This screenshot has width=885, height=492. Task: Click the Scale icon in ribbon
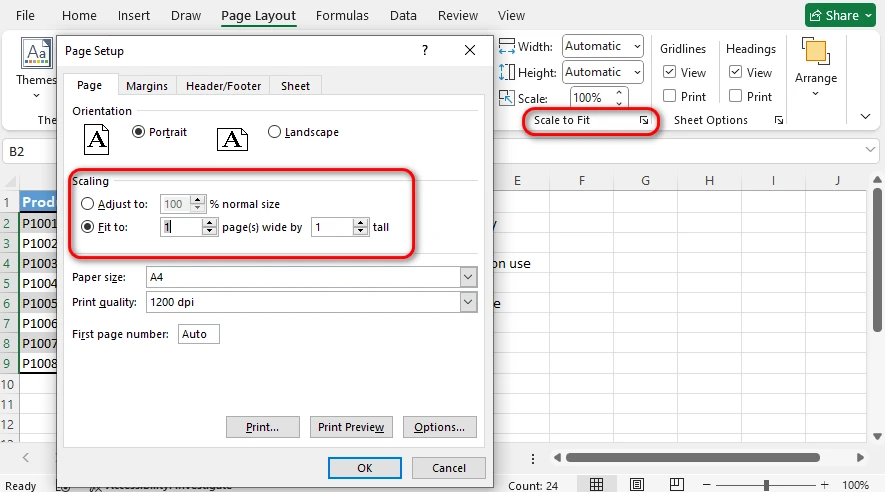507,98
